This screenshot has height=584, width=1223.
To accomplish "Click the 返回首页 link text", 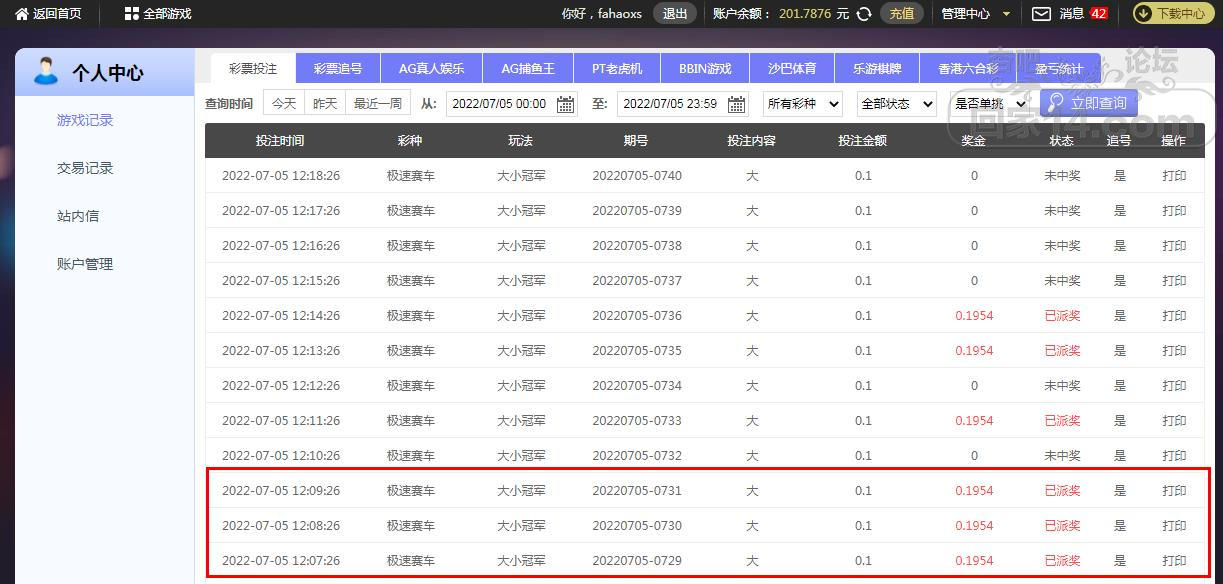I will tap(57, 14).
